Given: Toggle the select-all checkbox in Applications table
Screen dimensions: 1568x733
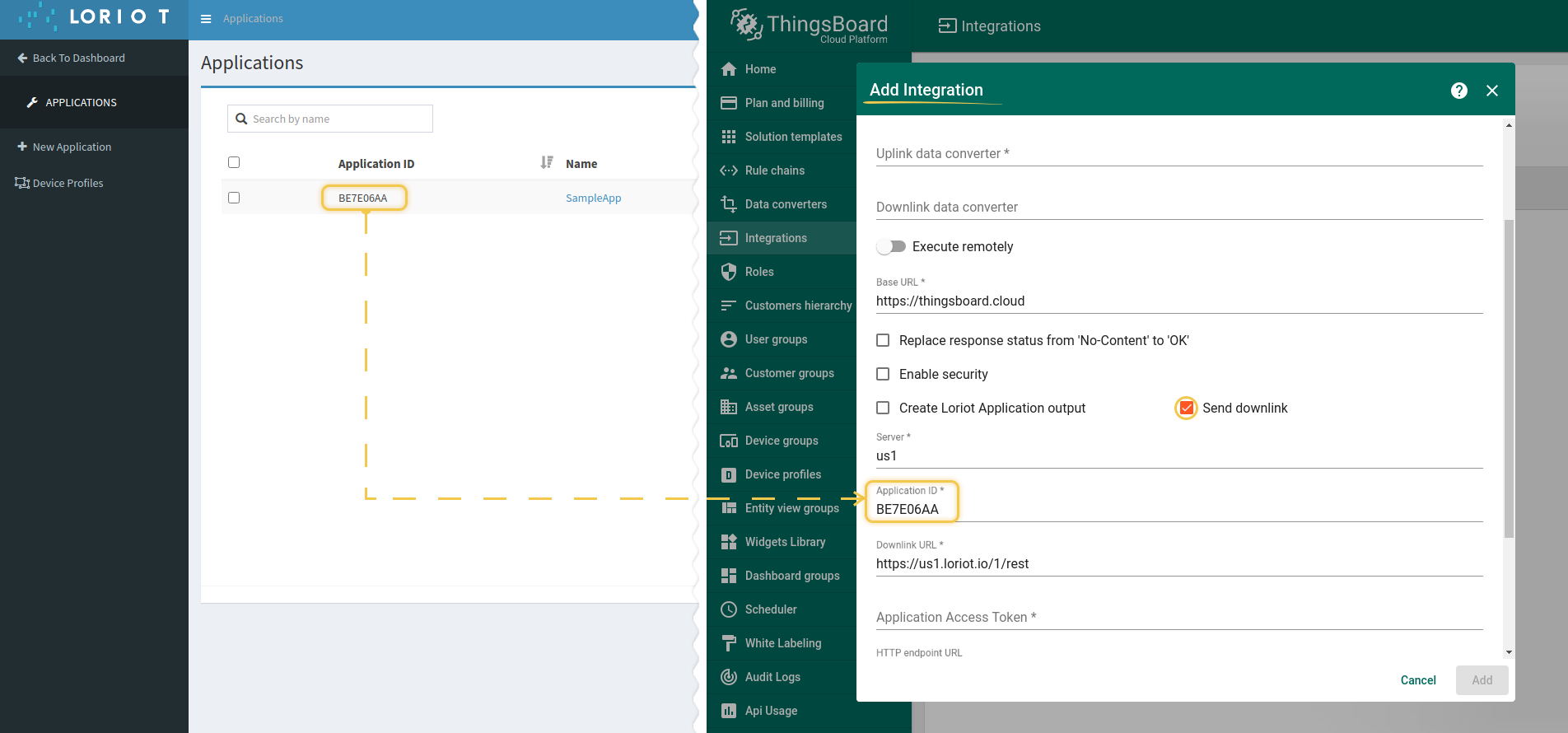Looking at the screenshot, I should pos(234,162).
